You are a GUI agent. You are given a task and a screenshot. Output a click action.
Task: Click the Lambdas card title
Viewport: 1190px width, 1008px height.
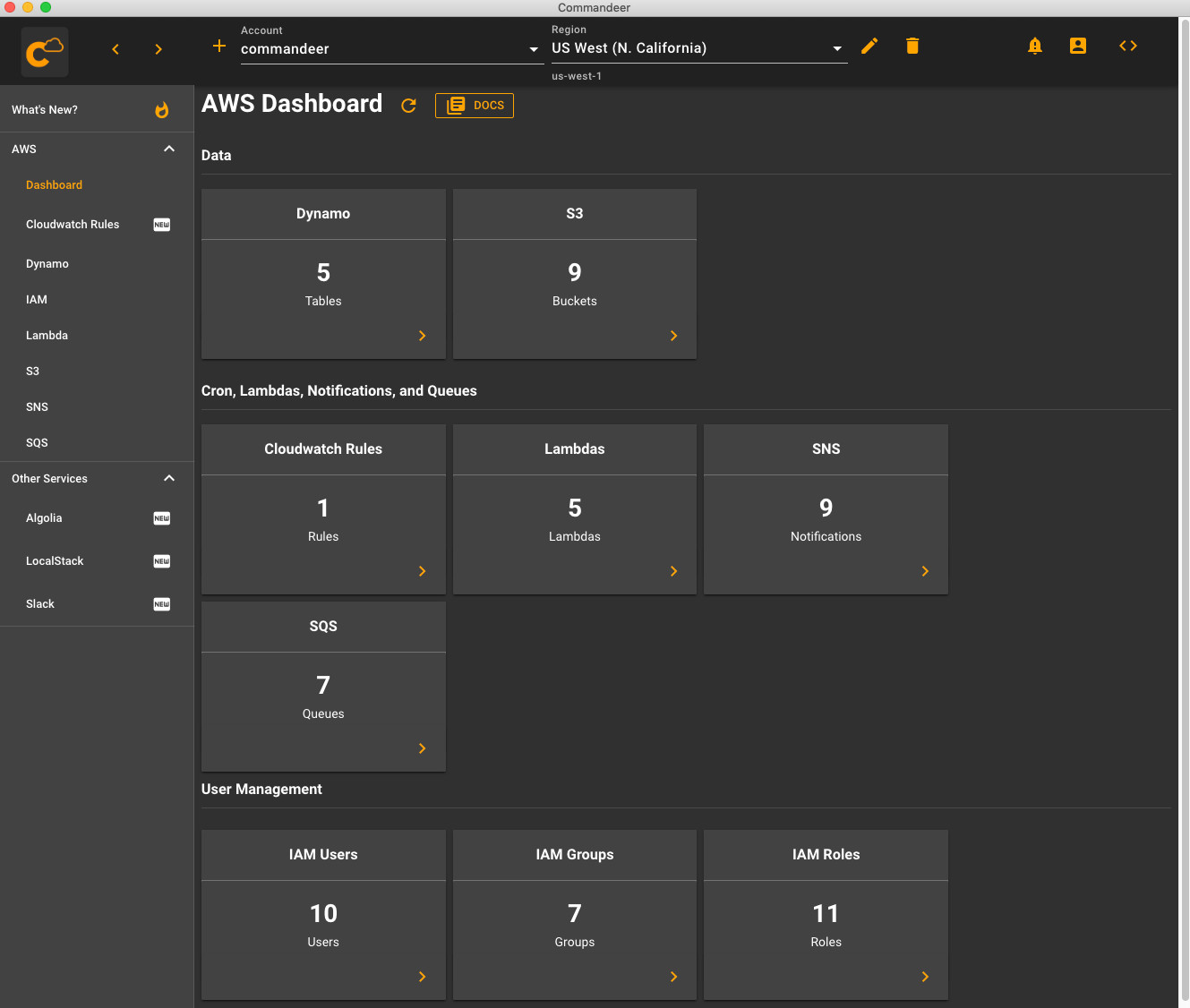coord(575,449)
